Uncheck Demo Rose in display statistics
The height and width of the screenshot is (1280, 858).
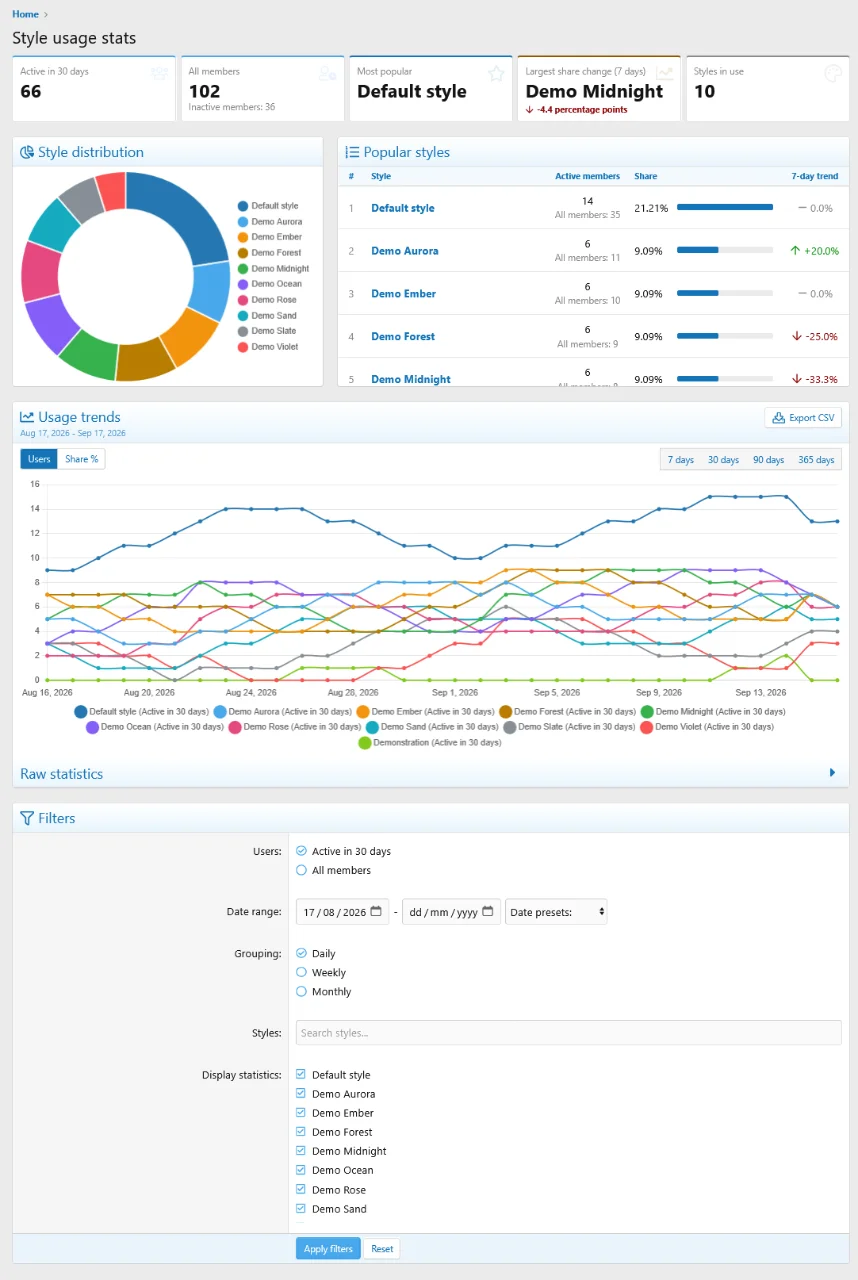tap(301, 1189)
